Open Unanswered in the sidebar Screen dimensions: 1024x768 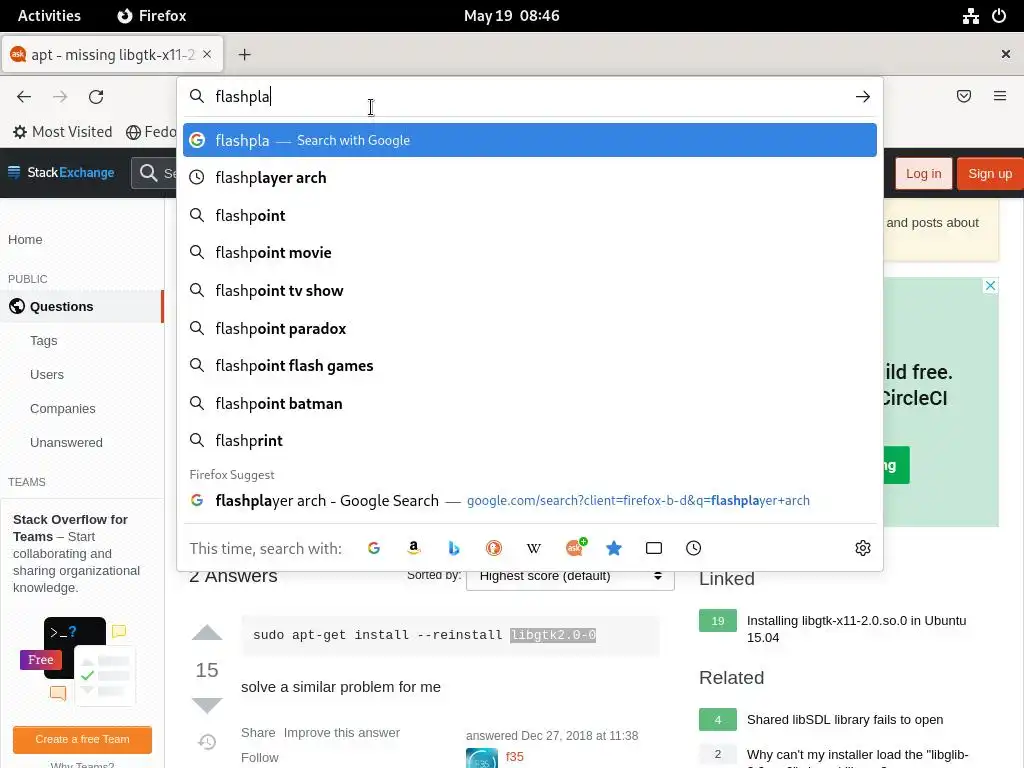click(x=66, y=442)
